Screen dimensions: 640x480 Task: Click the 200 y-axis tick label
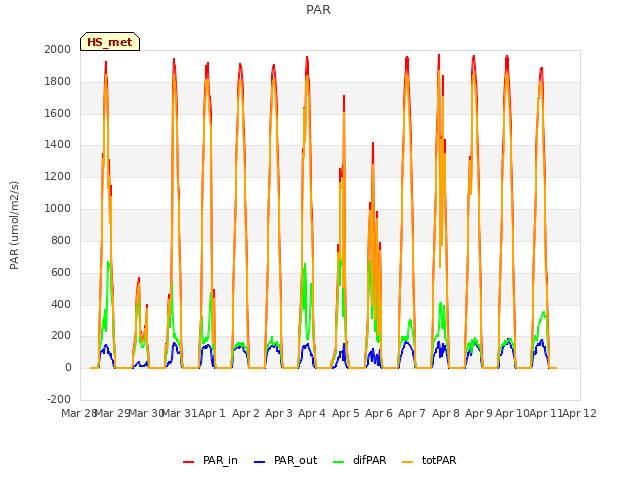tap(61, 336)
